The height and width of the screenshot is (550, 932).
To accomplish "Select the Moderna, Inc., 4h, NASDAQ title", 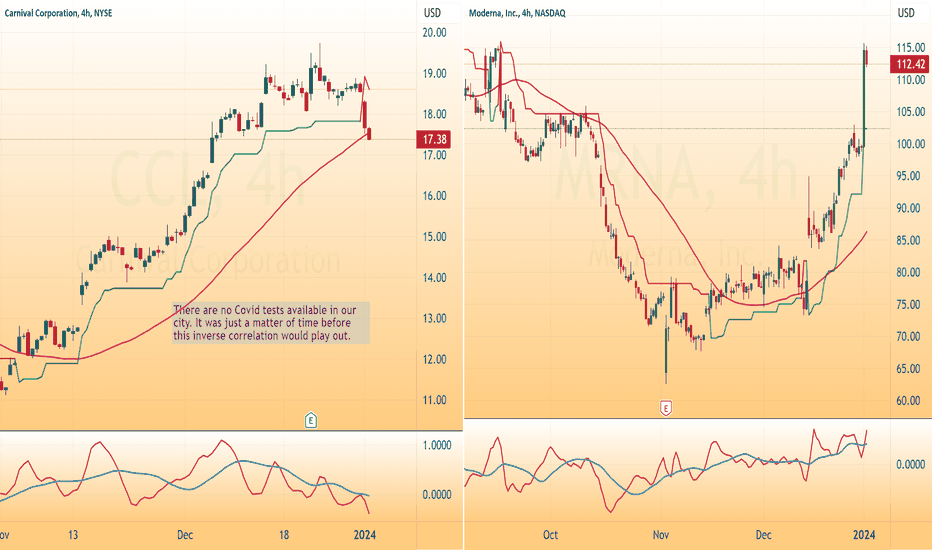I will click(x=517, y=13).
